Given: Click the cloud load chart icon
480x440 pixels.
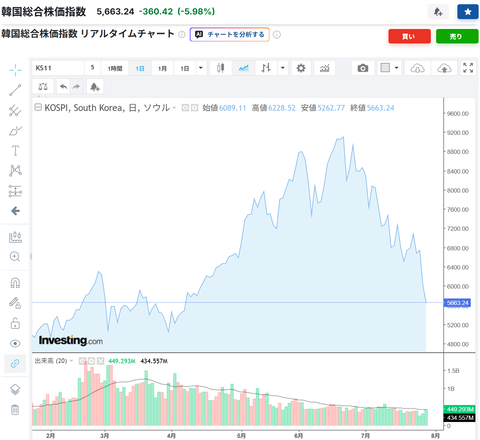Looking at the screenshot, I should click(x=417, y=68).
